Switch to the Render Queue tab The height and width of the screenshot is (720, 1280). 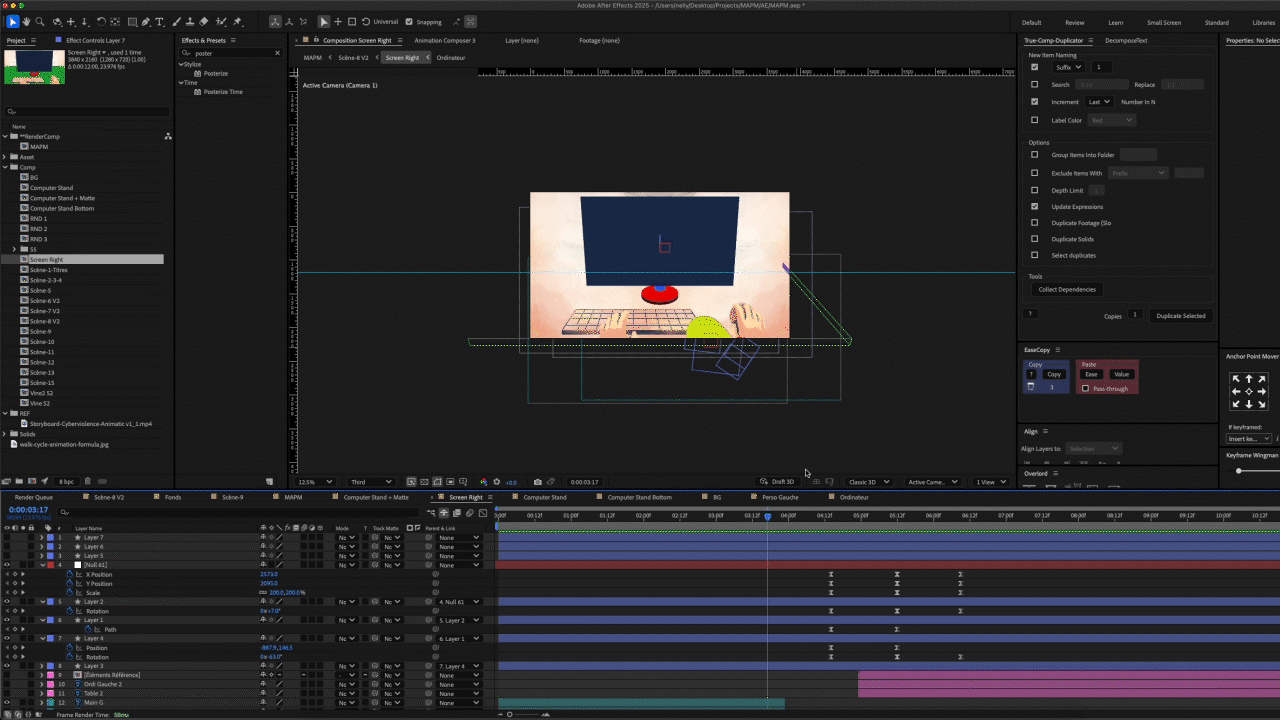coord(34,497)
